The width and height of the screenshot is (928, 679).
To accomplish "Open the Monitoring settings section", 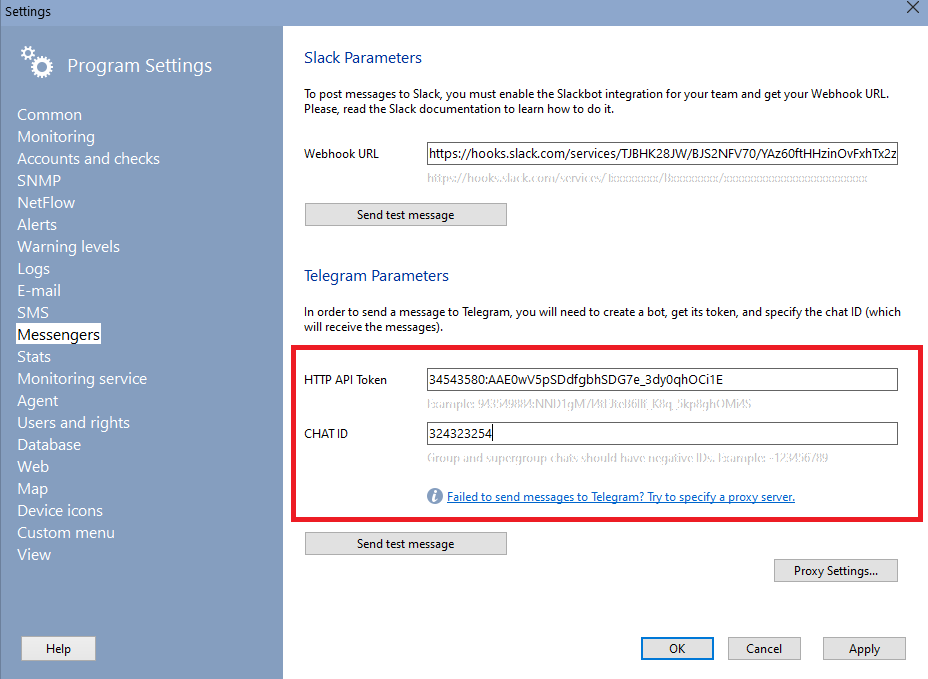I will [x=56, y=137].
